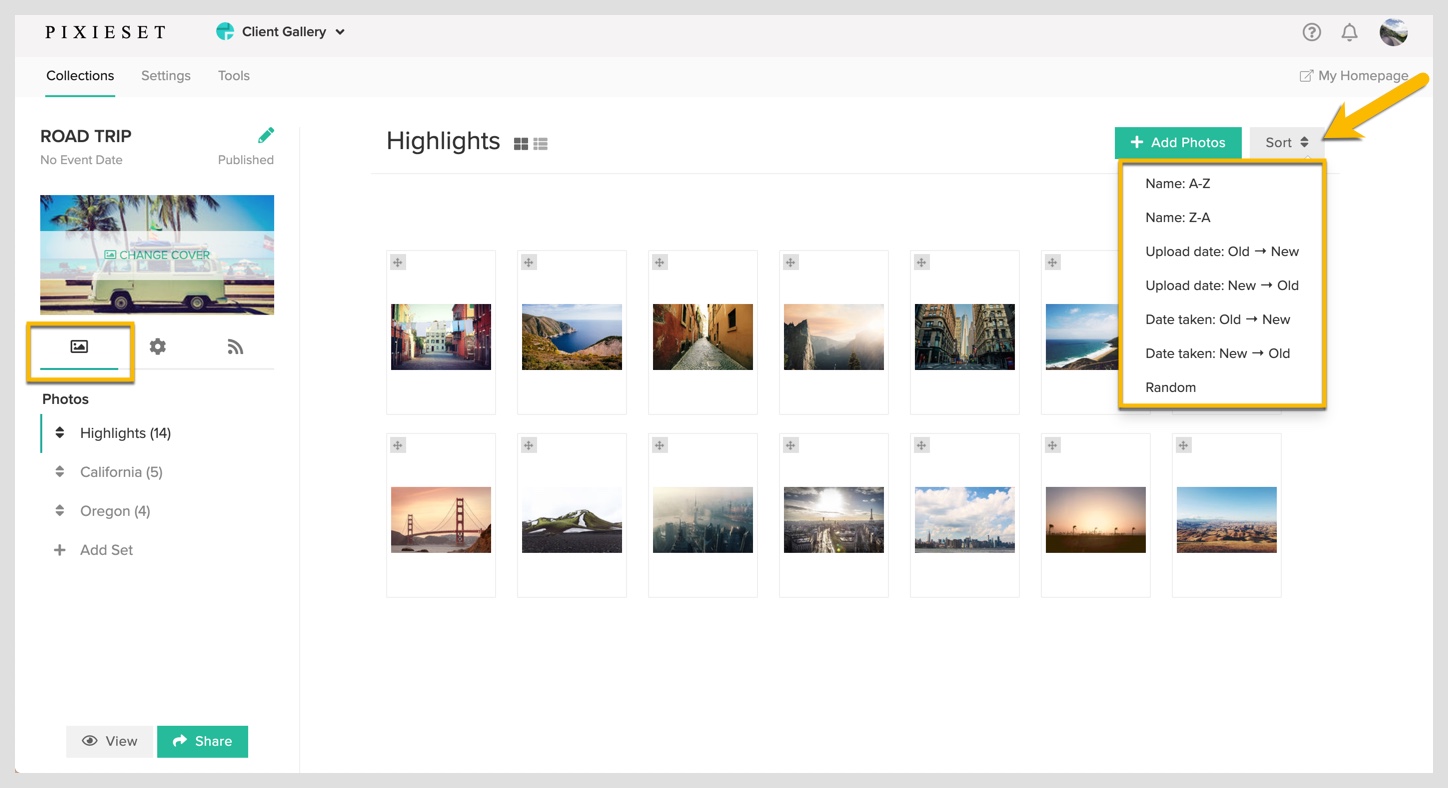Click the Client Gallery teal logo icon

[x=225, y=32]
